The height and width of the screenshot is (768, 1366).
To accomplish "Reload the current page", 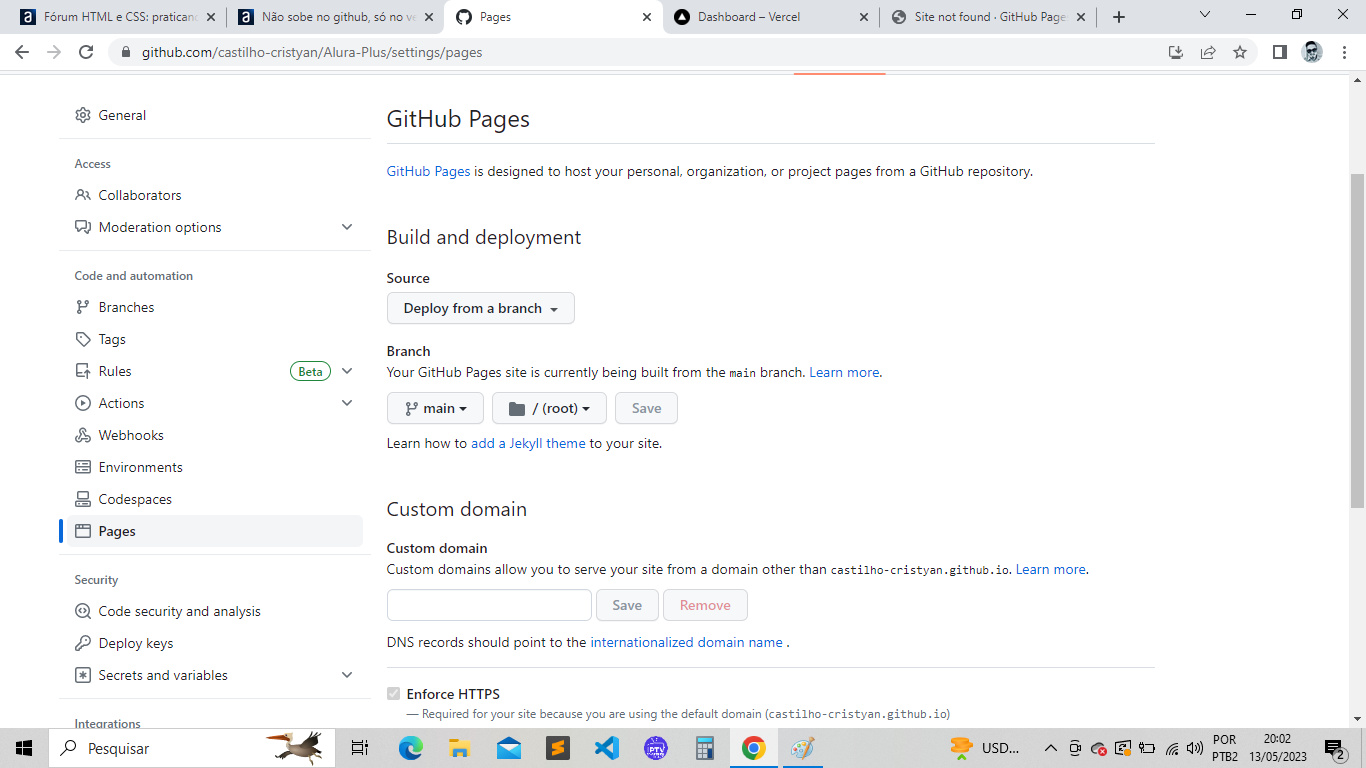I will pos(86,52).
